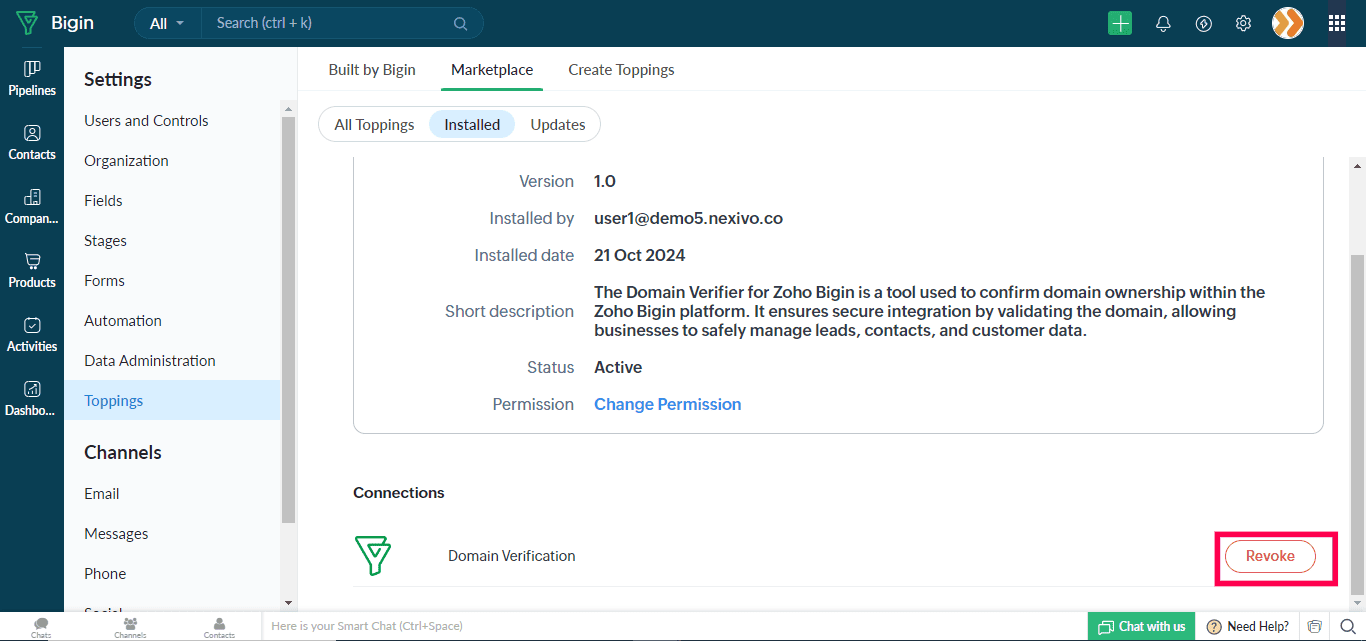Open the All search-scope dropdown
Screen dimensions: 1366x641
[x=168, y=23]
